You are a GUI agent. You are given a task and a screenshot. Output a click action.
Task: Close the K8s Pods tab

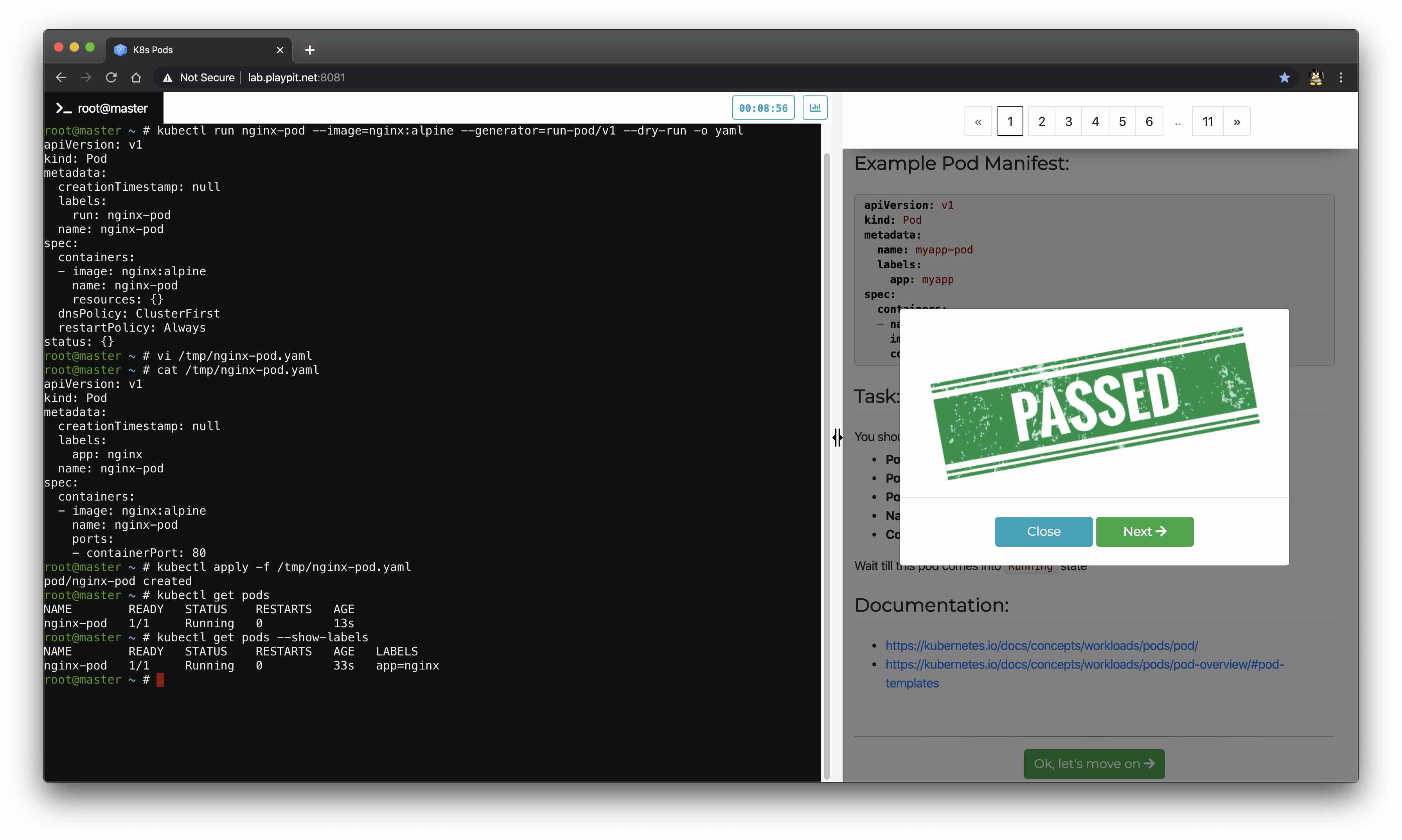point(280,50)
